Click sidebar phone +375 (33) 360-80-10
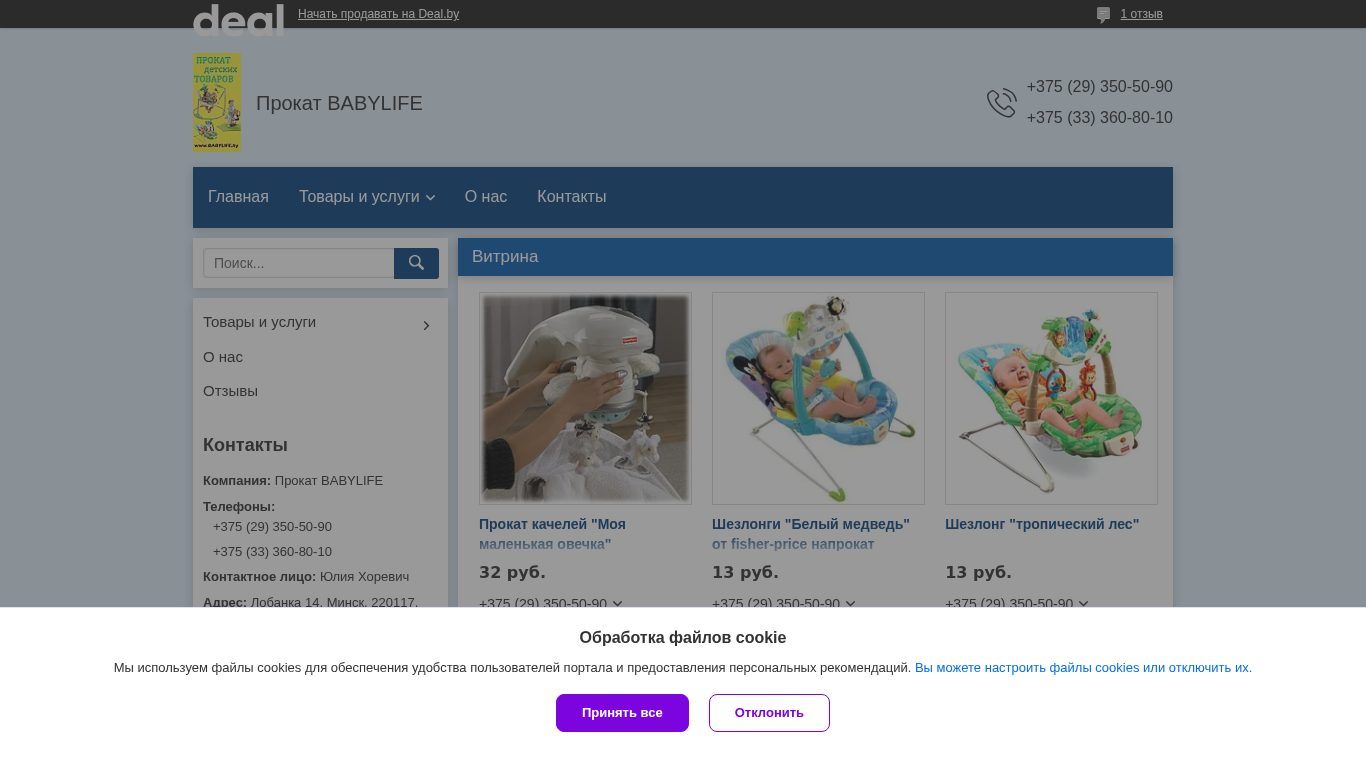Screen dimensions: 1366x768 coord(272,552)
